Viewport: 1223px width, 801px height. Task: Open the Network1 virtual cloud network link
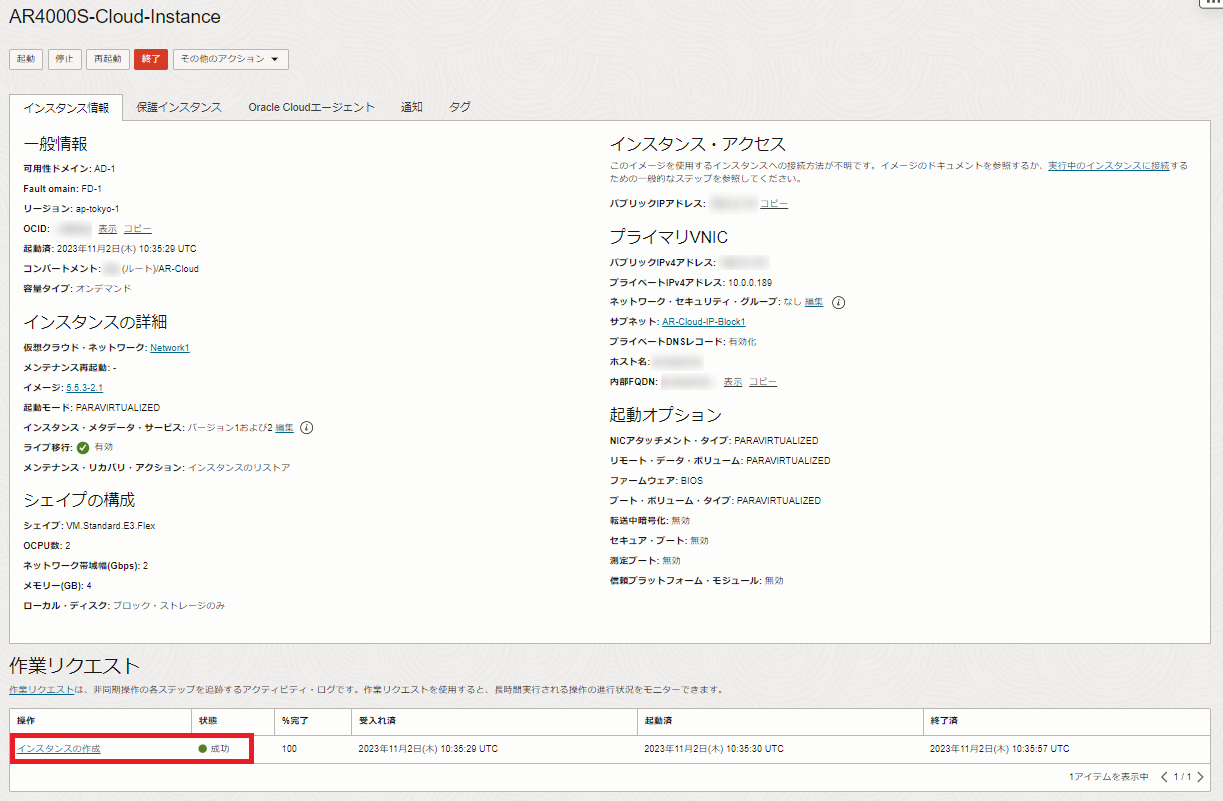tap(169, 348)
